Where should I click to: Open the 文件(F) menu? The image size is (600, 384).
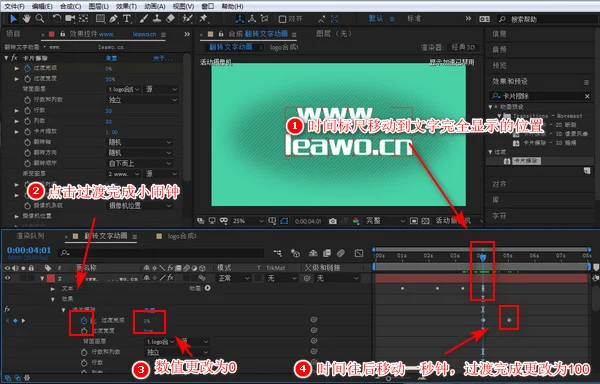14,6
